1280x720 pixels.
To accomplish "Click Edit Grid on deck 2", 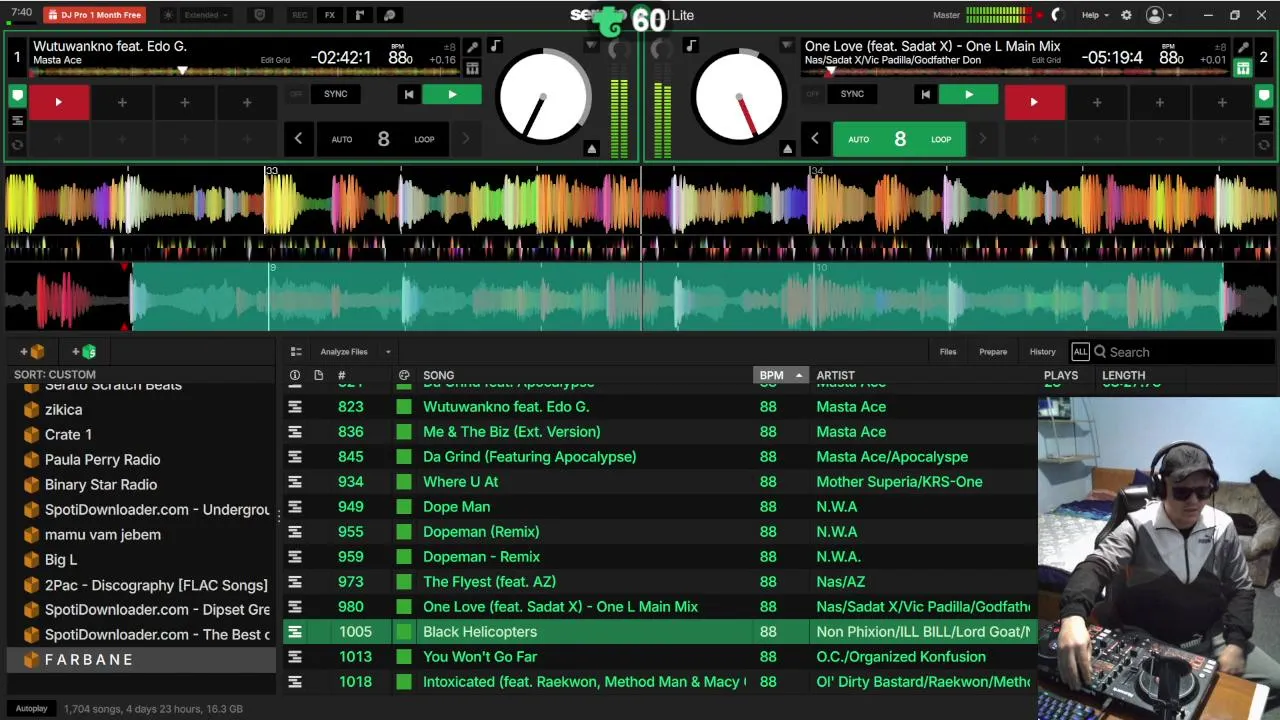I will point(1046,60).
